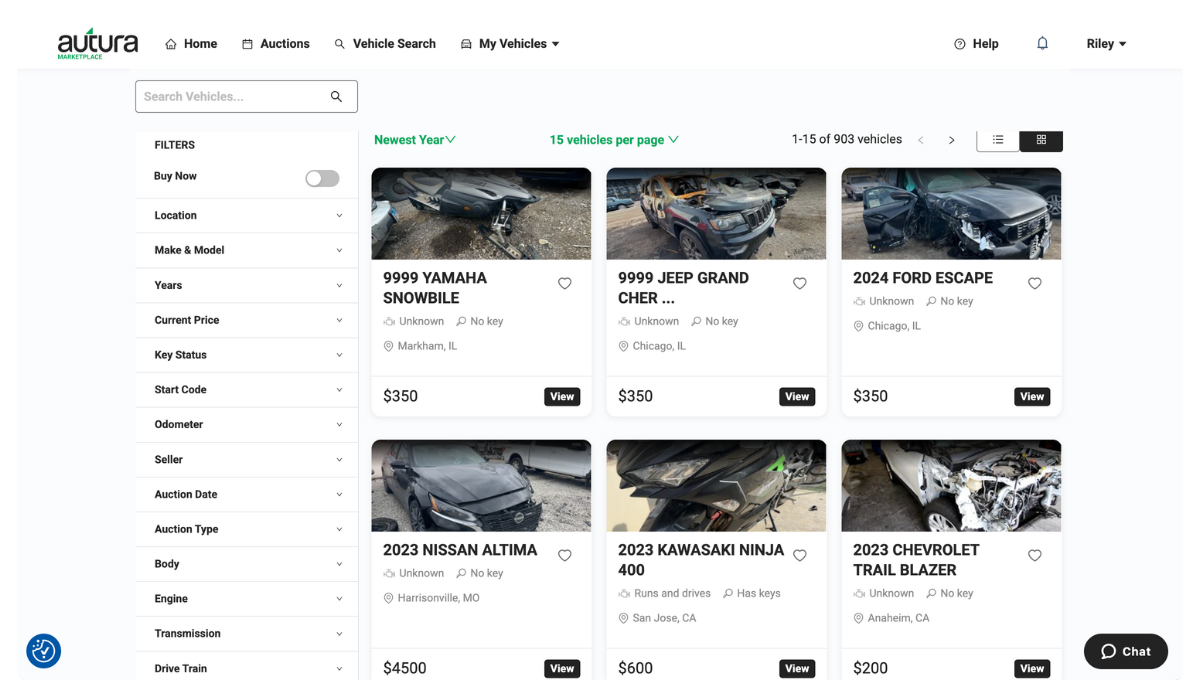Click the My Vehicles car icon
1200x680 pixels.
pos(466,44)
